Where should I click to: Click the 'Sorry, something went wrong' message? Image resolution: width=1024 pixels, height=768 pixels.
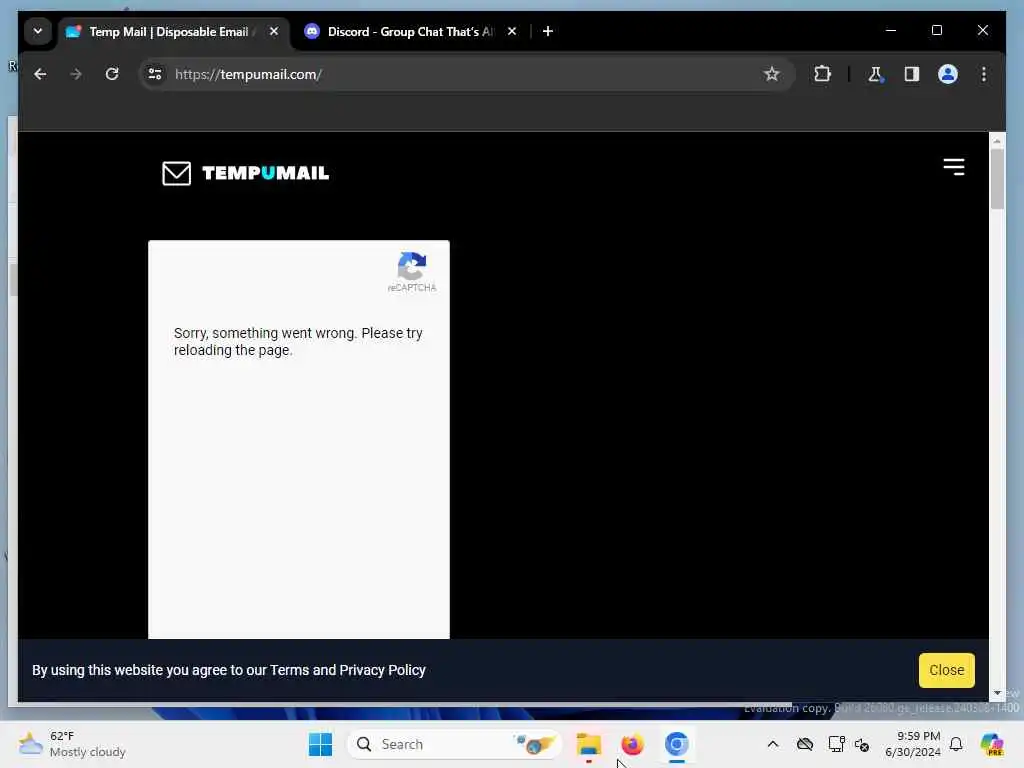coord(298,342)
